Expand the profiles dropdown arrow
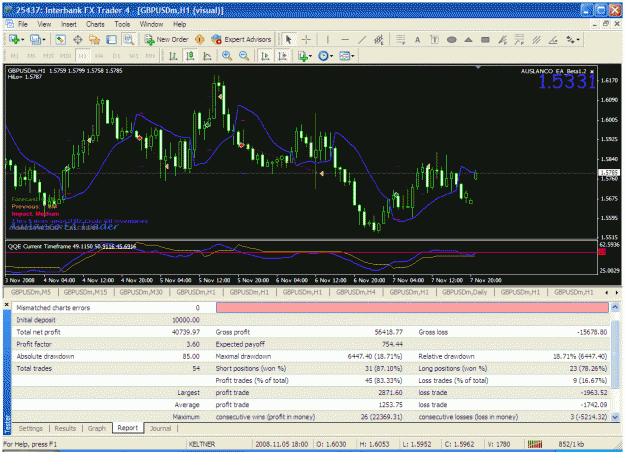This screenshot has height=452, width=625. click(x=43, y=39)
